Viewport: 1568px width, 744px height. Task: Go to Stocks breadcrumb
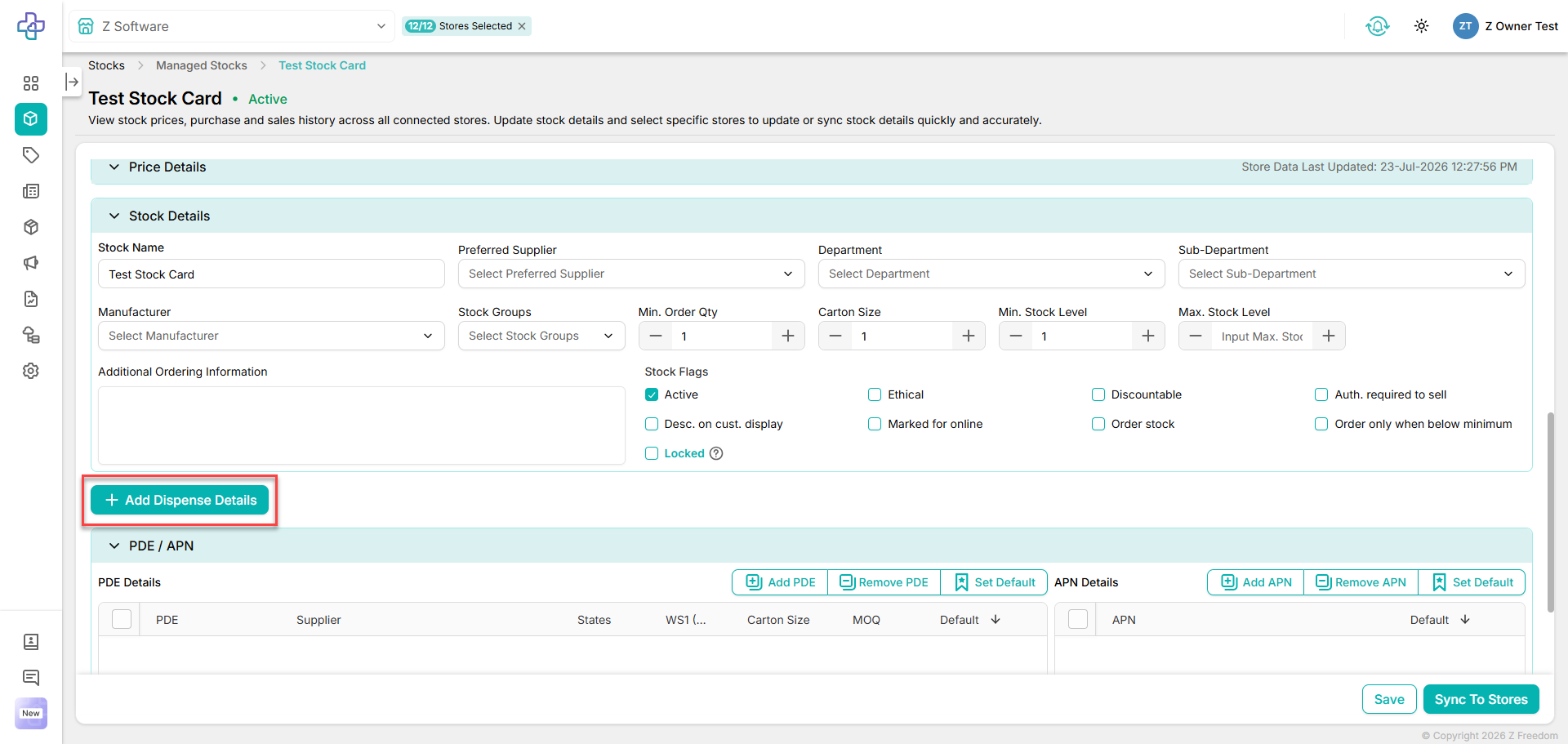pyautogui.click(x=106, y=65)
